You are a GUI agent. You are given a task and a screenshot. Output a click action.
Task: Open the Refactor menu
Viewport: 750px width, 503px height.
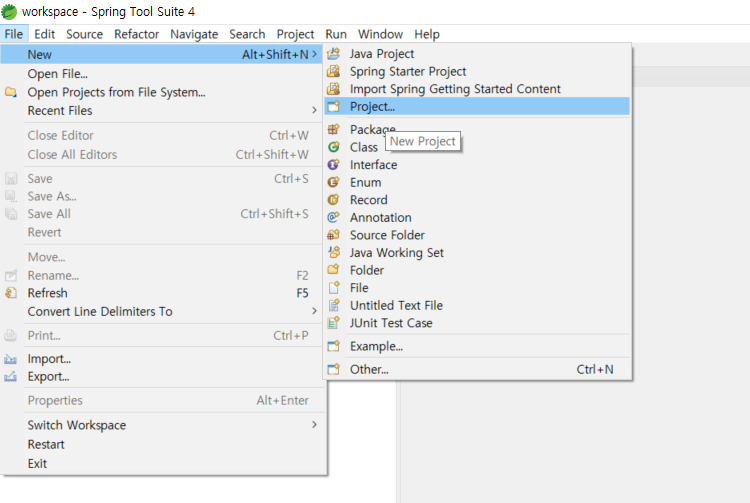click(x=136, y=34)
